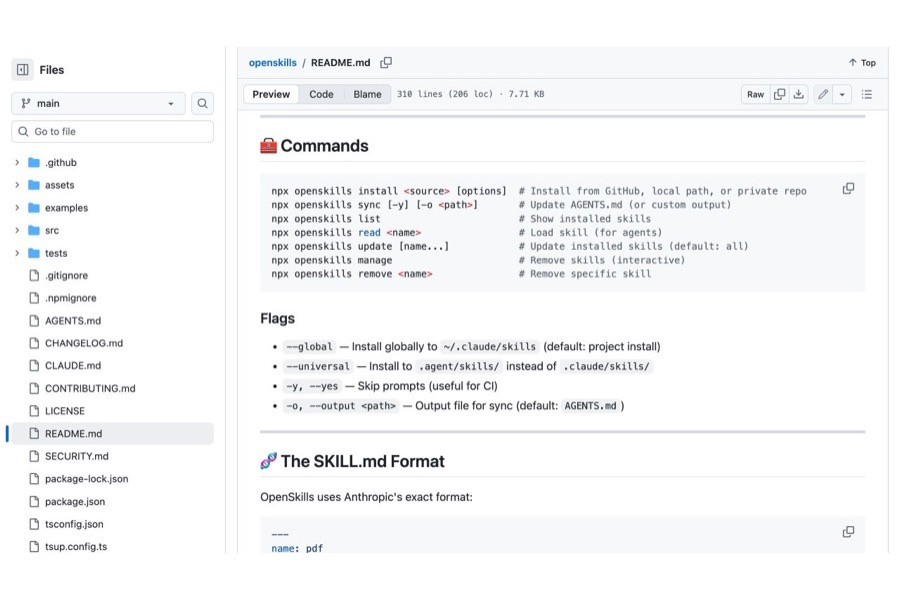
Task: Expand the src folder chevron
Action: click(17, 230)
